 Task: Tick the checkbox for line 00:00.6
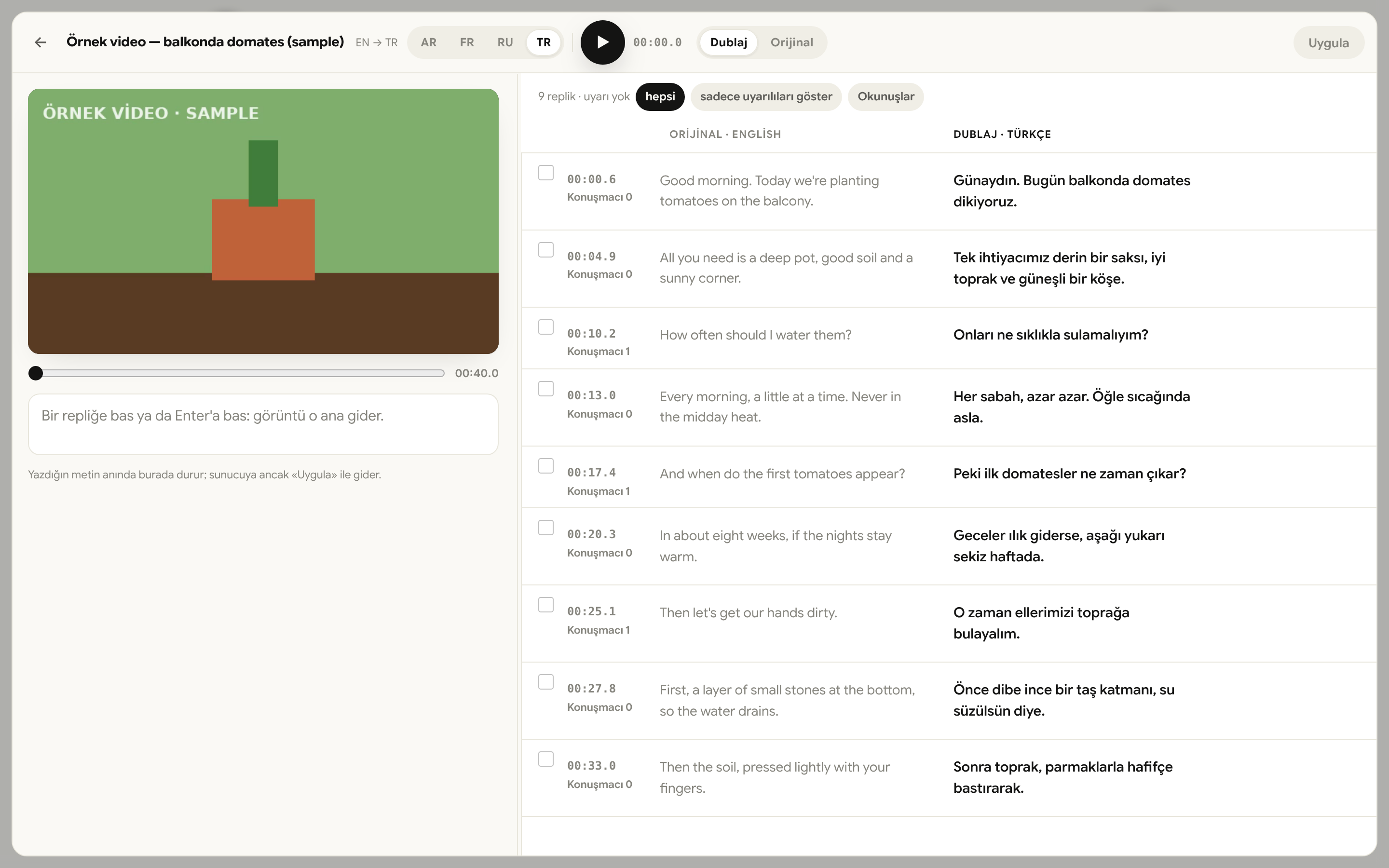tap(546, 172)
